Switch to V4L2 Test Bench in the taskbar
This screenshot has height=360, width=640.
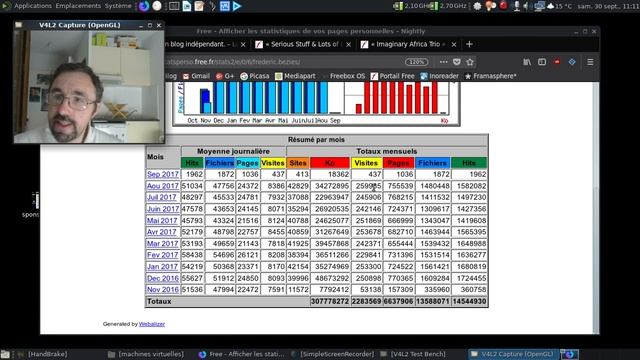(x=413, y=354)
